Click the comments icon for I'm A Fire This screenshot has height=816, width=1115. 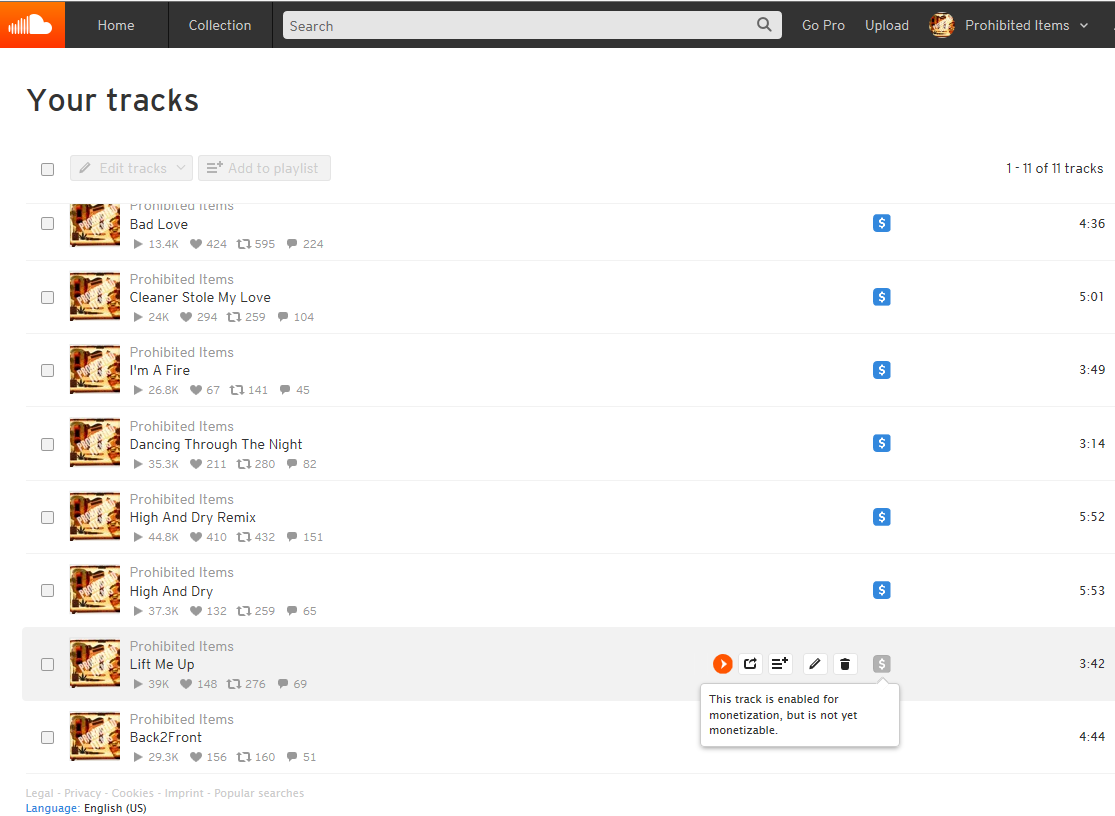[x=285, y=390]
